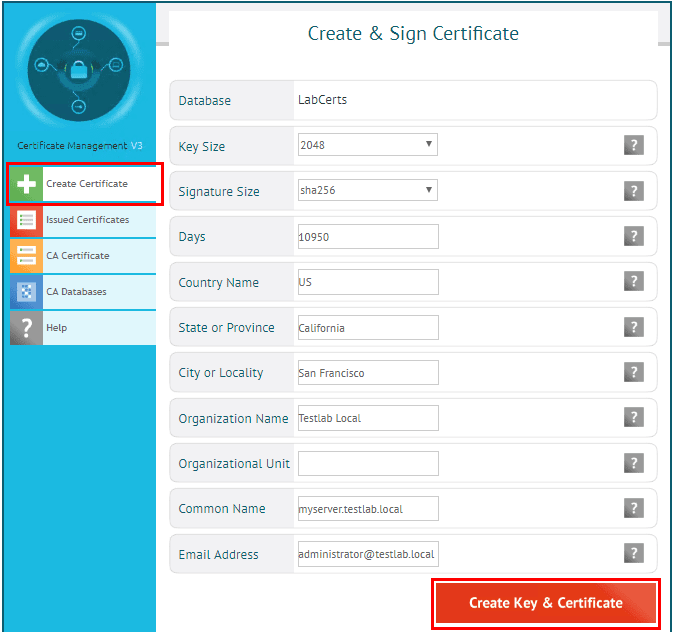Click the Signature Size field label
The height and width of the screenshot is (632, 674).
click(x=219, y=192)
